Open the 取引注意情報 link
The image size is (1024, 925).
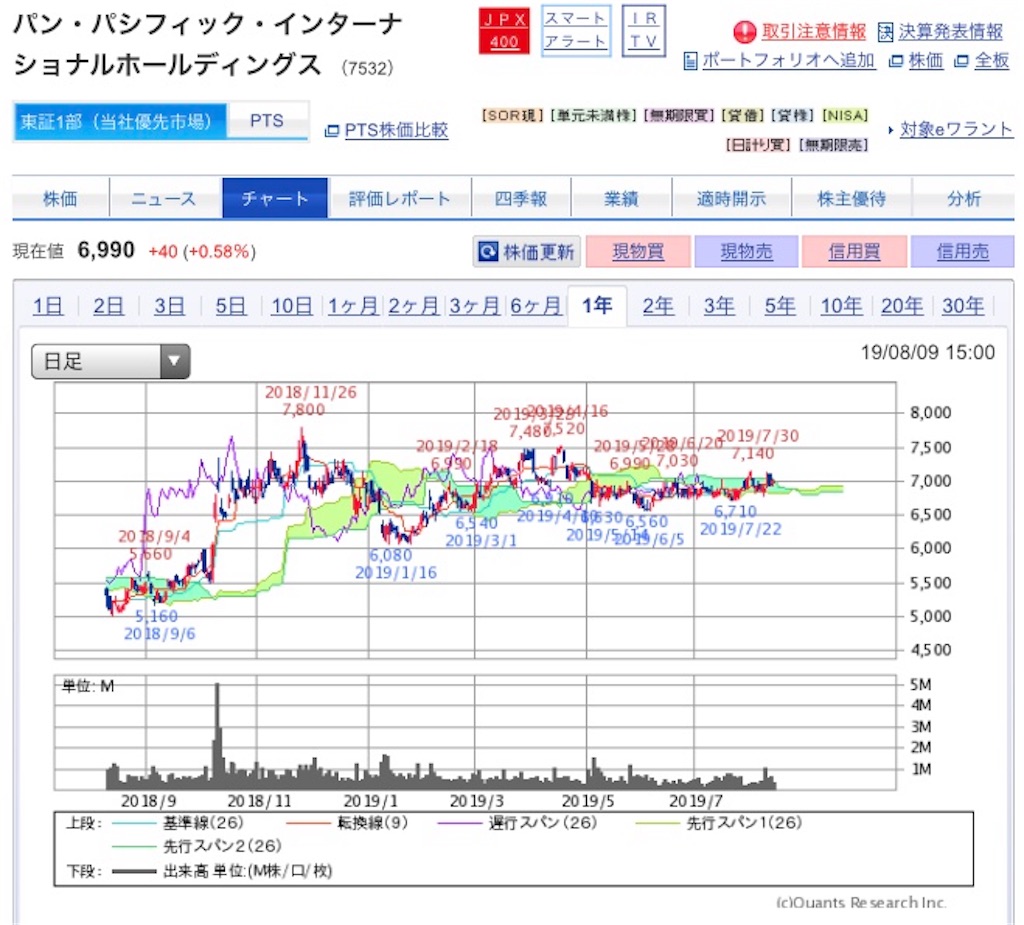coord(814,31)
